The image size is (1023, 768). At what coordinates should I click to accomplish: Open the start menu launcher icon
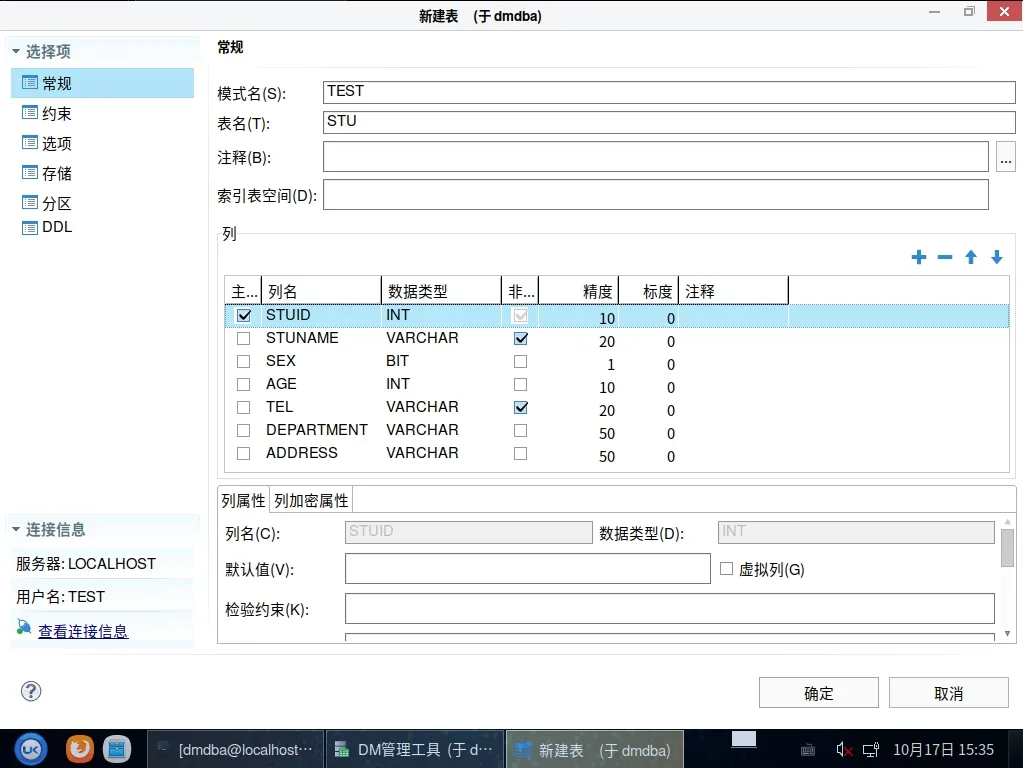[30, 748]
